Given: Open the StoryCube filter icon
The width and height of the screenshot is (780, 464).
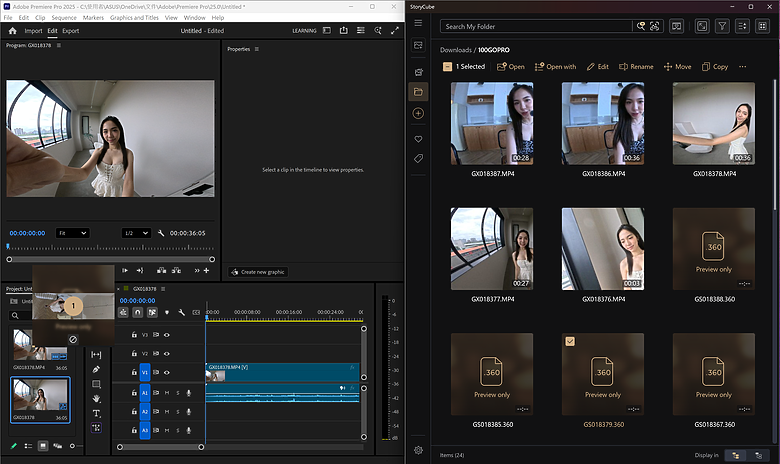Looking at the screenshot, I should coord(722,26).
